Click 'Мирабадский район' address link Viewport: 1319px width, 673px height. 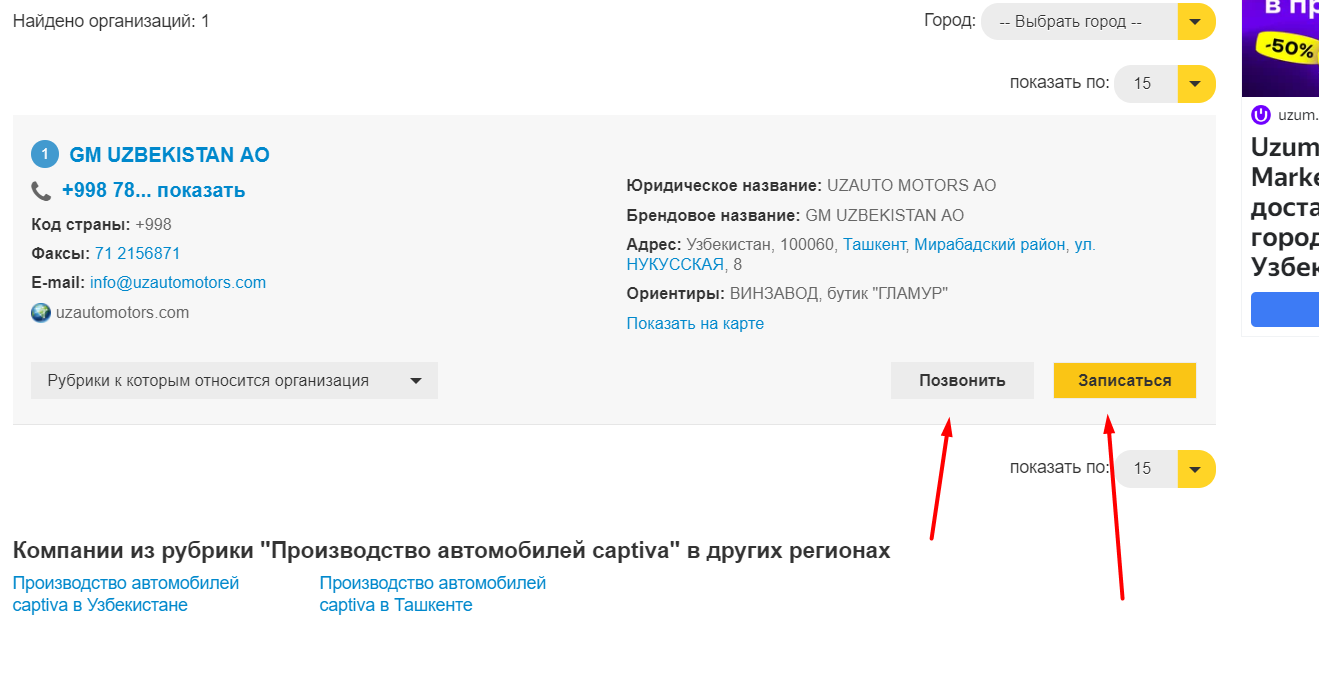(990, 244)
